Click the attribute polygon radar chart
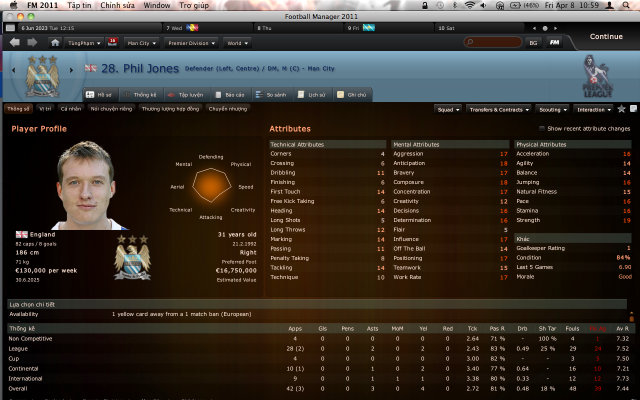Image resolution: width=640 pixels, height=400 pixels. tap(211, 185)
